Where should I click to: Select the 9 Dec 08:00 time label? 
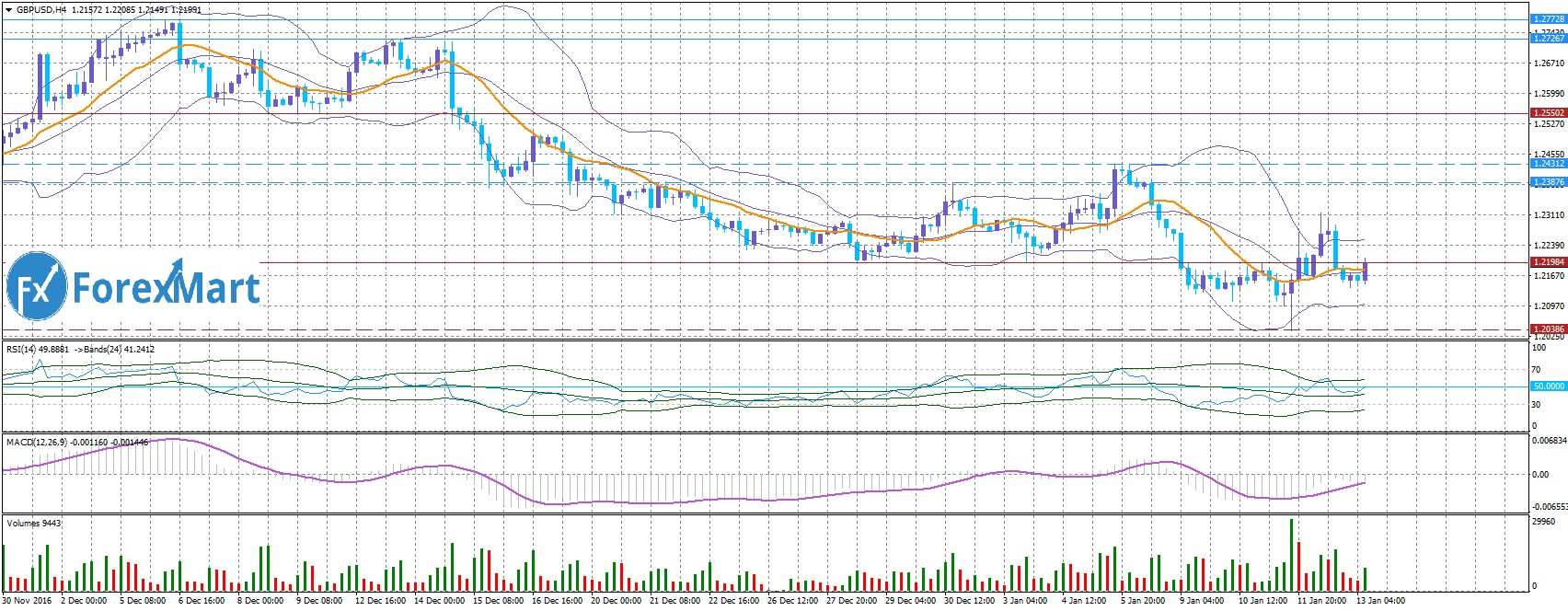pyautogui.click(x=319, y=601)
